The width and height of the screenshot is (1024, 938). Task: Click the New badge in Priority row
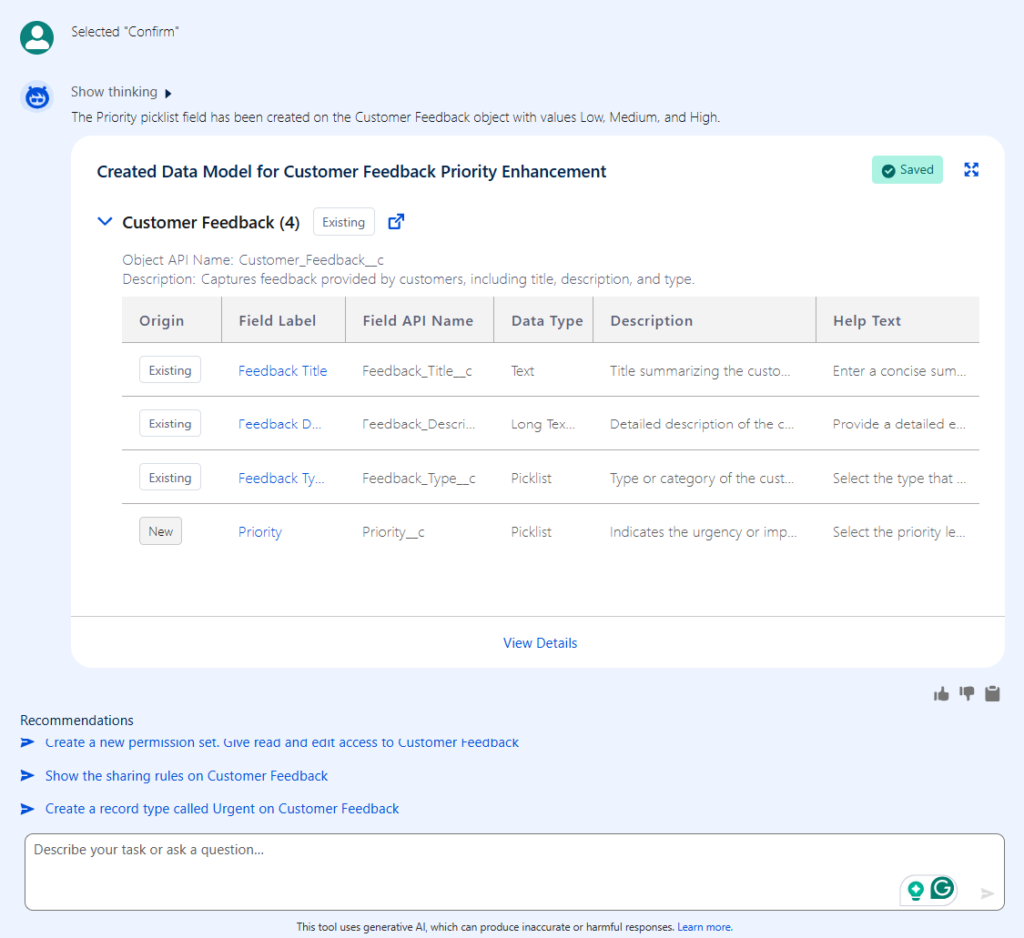[x=161, y=531]
